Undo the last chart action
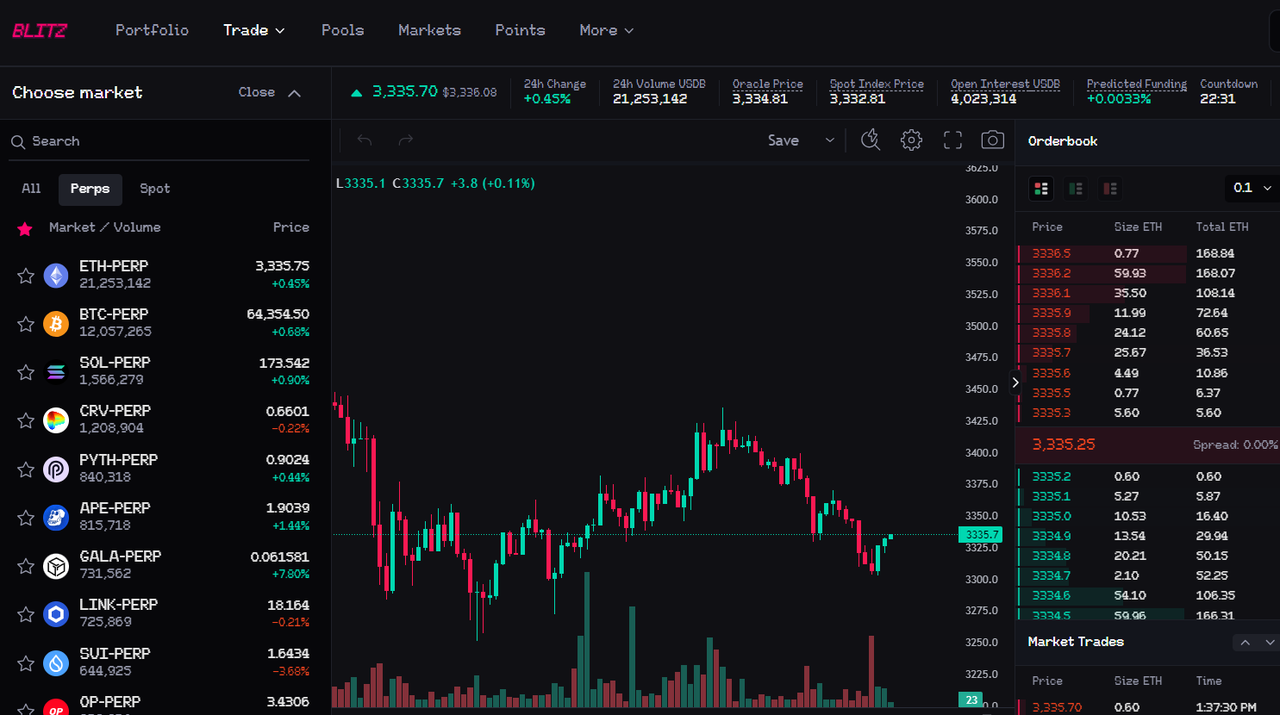 tap(364, 140)
